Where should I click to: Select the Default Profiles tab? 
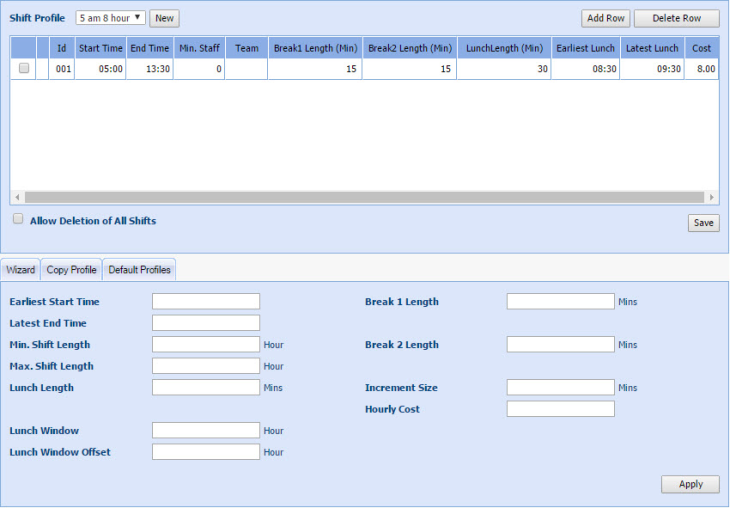[x=139, y=270]
